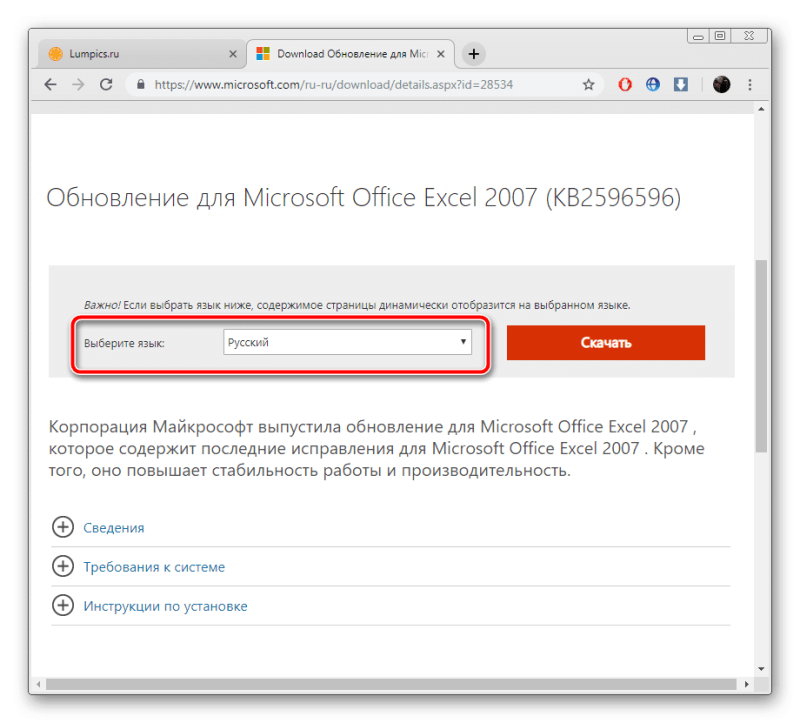Image resolution: width=800 pixels, height=723 pixels.
Task: Open the user profile avatar
Action: point(721,85)
